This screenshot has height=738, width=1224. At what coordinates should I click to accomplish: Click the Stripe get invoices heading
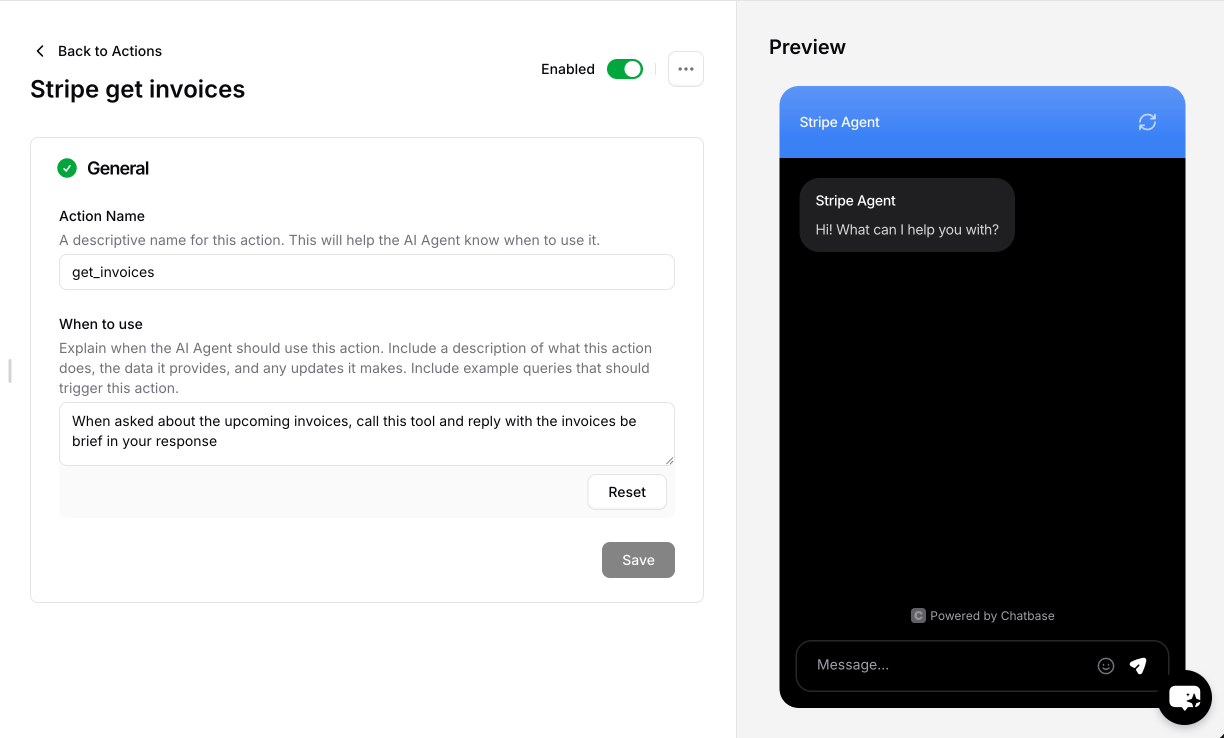tap(138, 89)
